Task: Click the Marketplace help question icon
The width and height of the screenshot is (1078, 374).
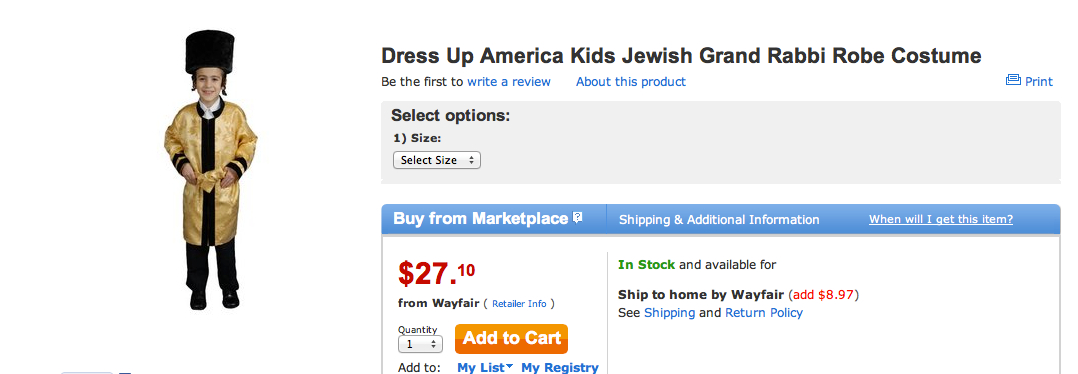Action: click(578, 218)
